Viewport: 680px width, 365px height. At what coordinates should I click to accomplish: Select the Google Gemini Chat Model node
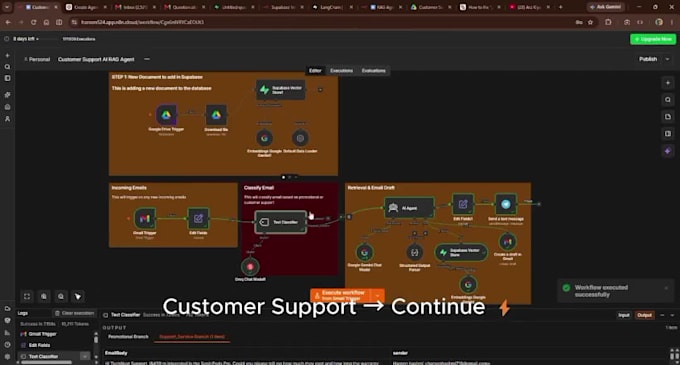(365, 252)
